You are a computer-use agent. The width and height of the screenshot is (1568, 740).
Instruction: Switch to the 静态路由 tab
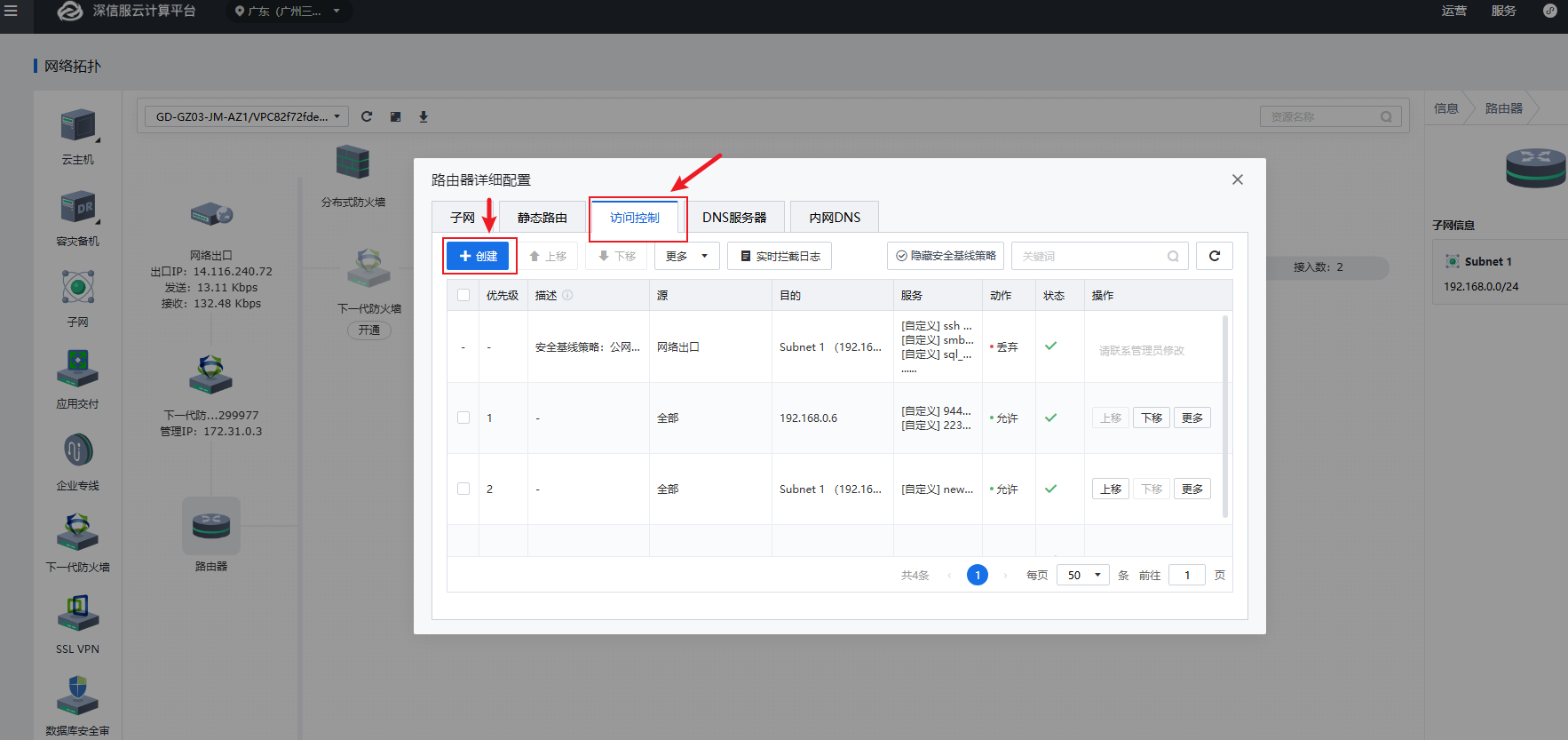[x=542, y=218]
